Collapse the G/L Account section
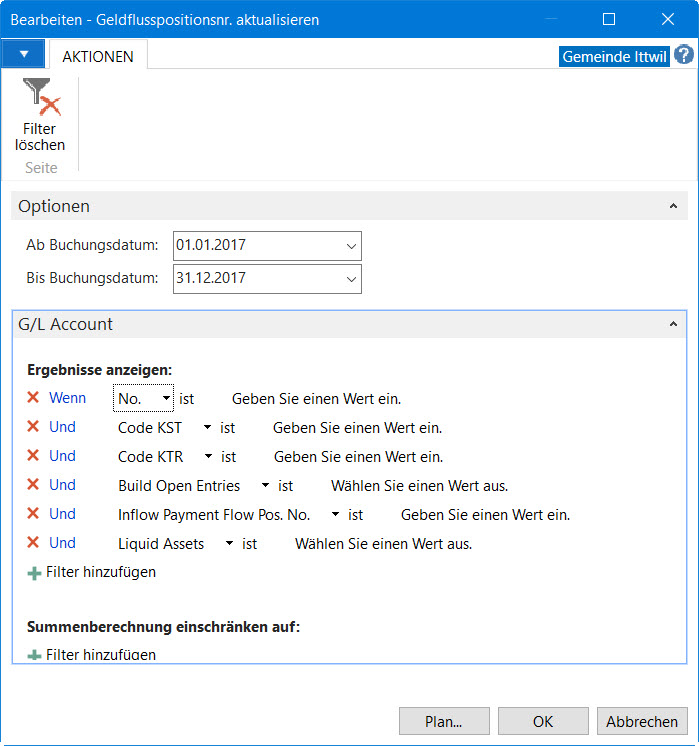Screen dimensions: 699x746 coord(673,324)
